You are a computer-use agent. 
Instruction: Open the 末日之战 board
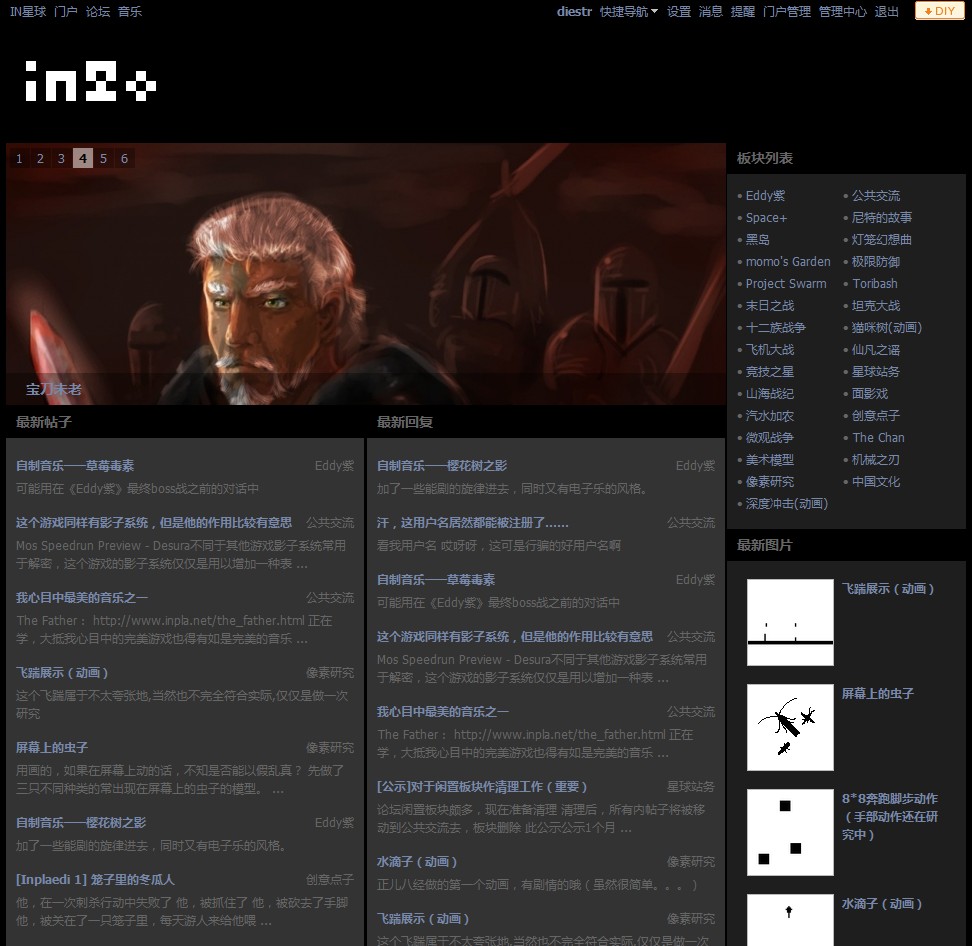point(769,306)
